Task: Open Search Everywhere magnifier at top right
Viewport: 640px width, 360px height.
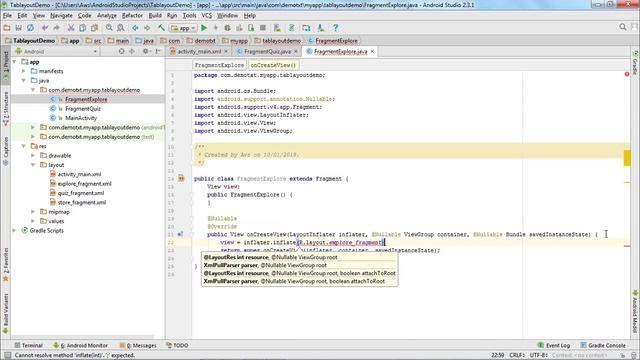Action: [x=623, y=27]
